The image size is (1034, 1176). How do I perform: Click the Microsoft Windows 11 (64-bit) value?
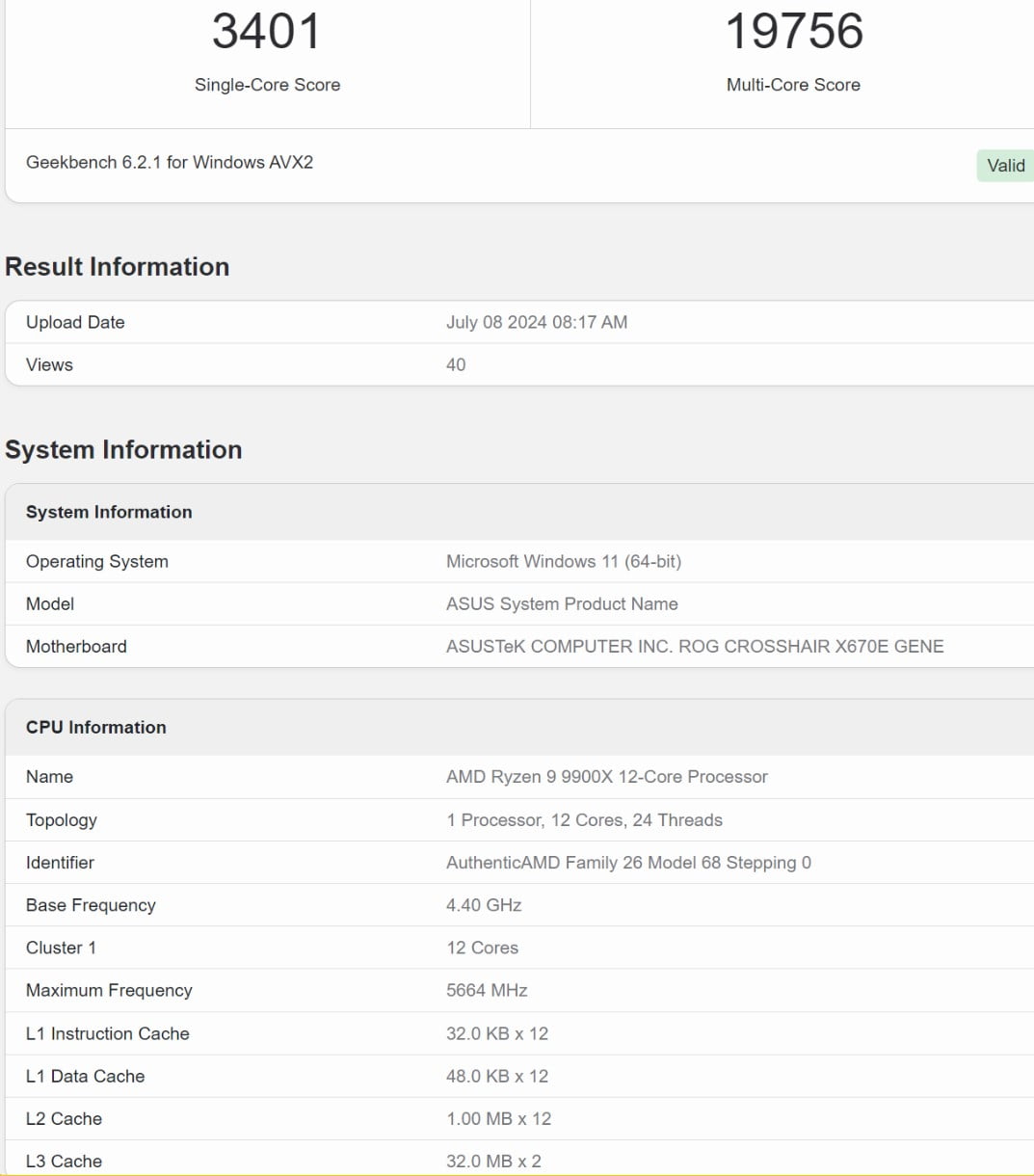[x=563, y=561]
